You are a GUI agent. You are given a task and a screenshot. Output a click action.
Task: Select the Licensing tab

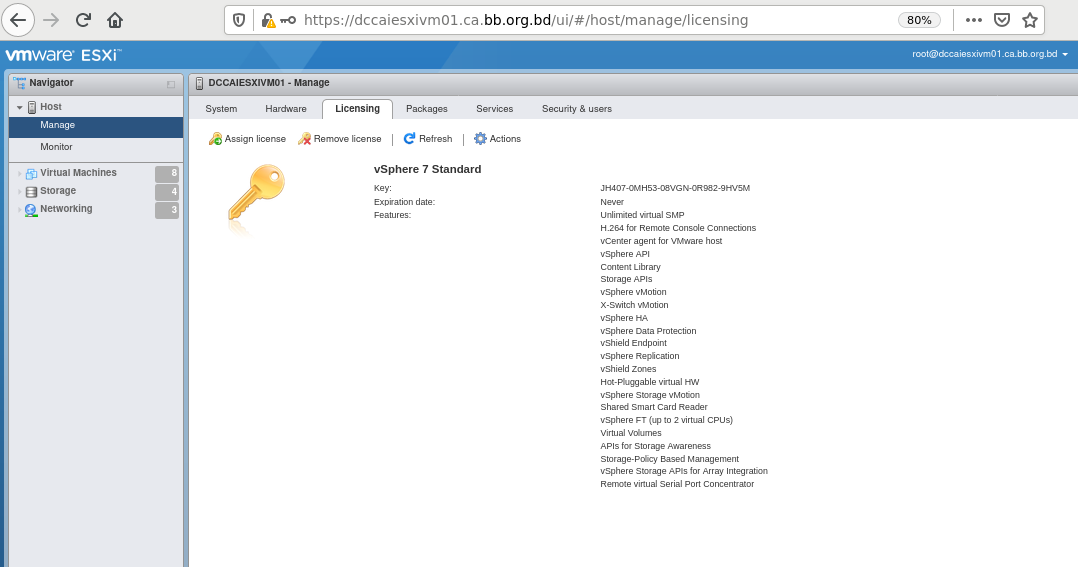coord(357,109)
